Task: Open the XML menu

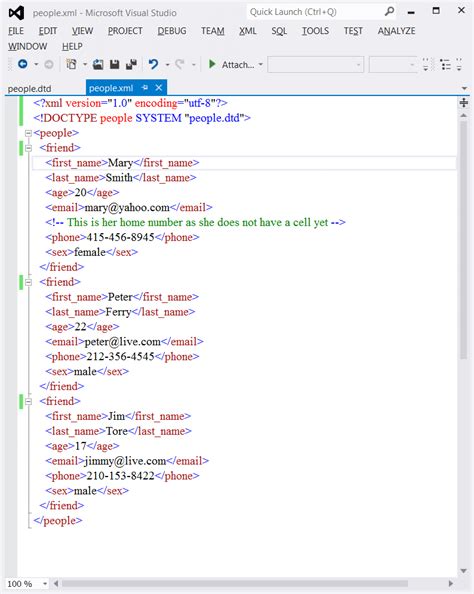Action: coord(248,31)
